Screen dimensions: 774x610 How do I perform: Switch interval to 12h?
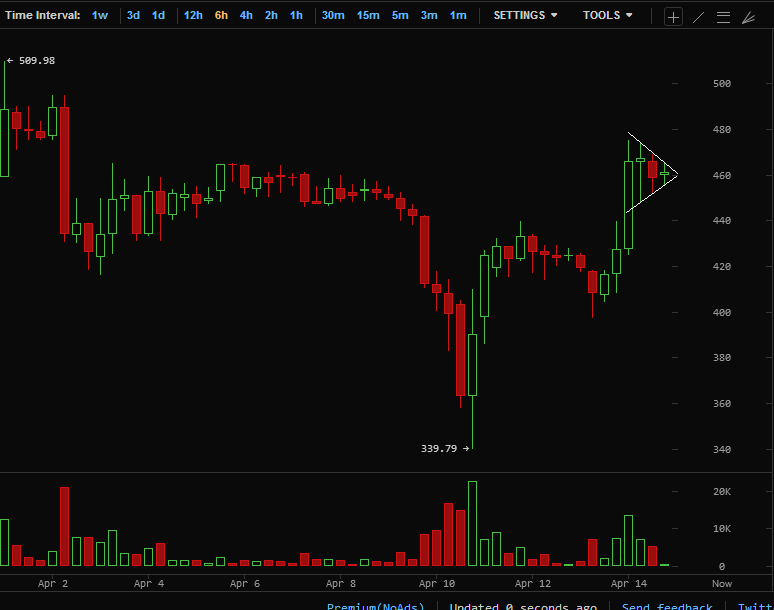tap(193, 15)
